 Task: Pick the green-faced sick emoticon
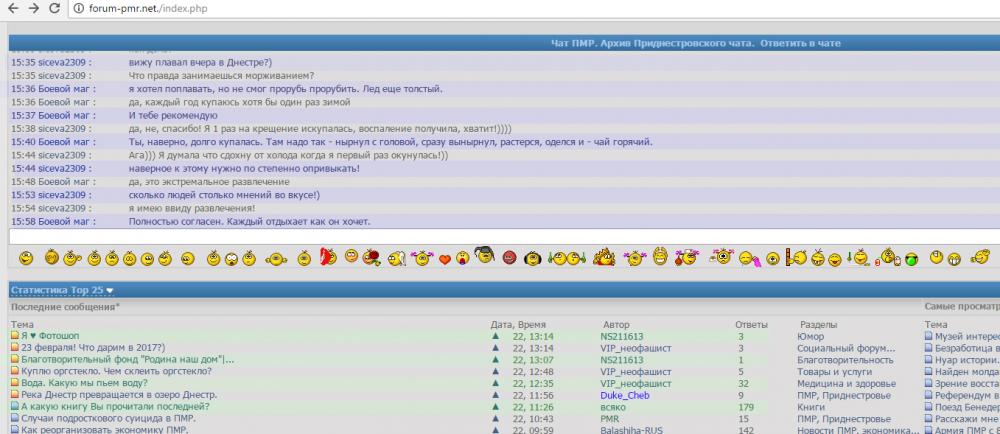click(911, 259)
